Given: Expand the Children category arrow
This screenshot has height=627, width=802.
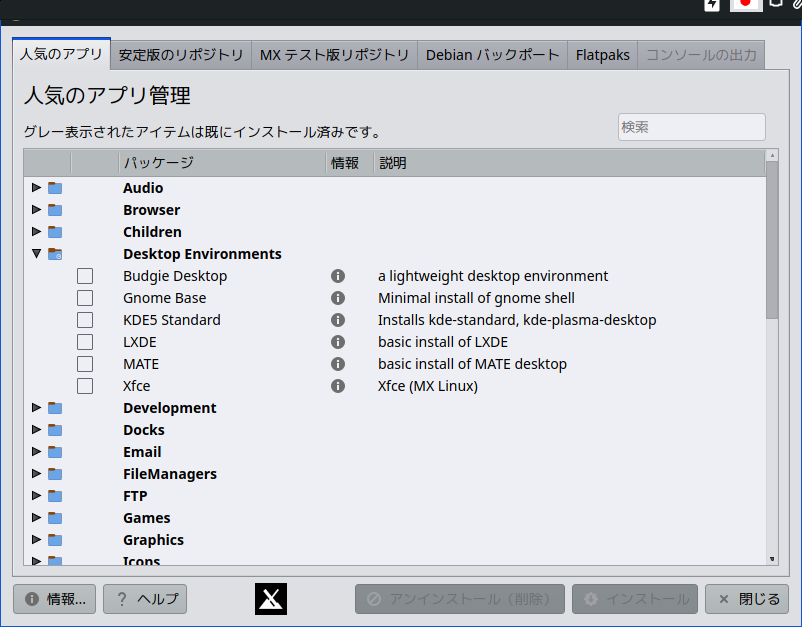Looking at the screenshot, I should tap(36, 232).
